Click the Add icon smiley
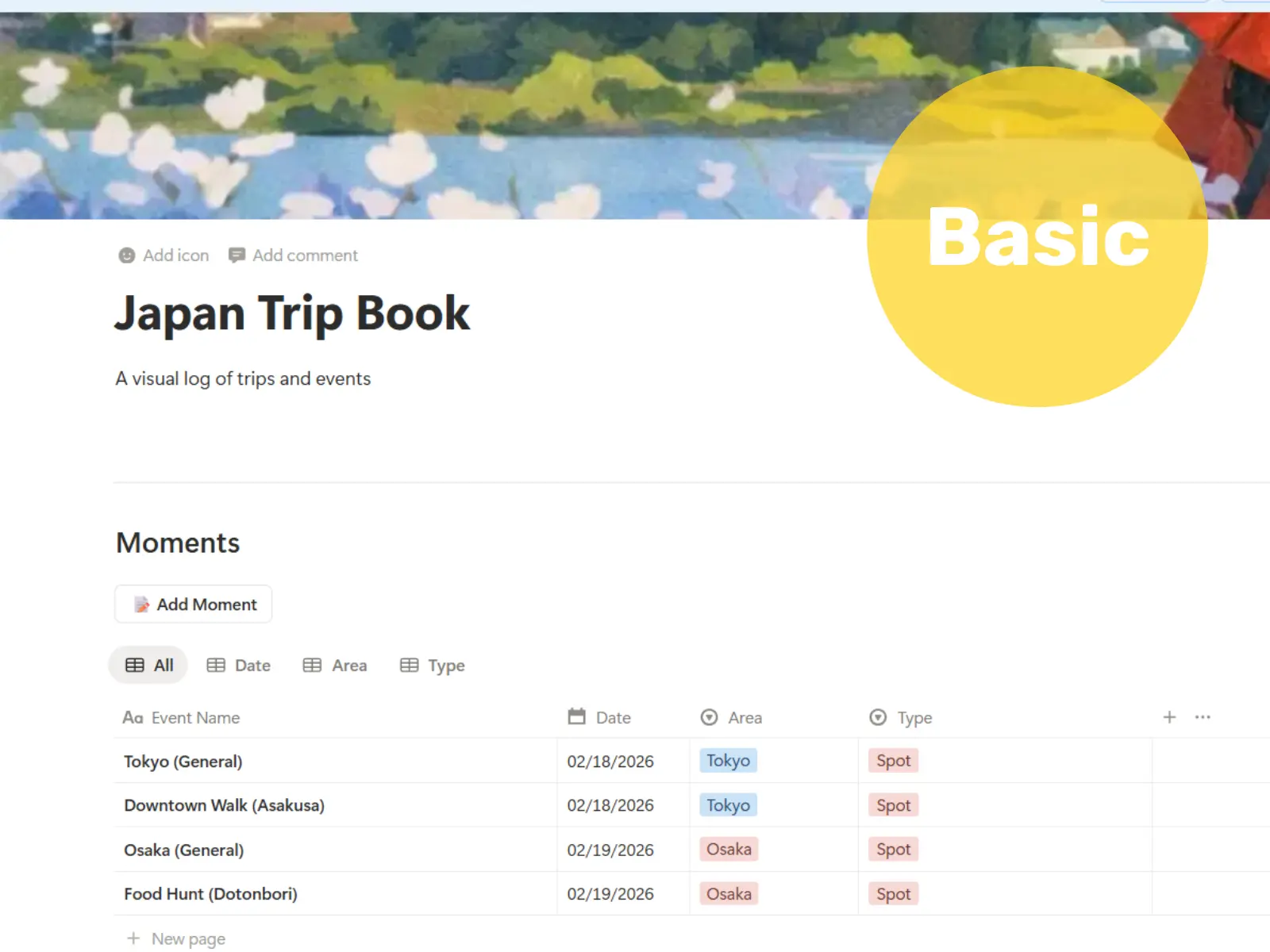 127,255
